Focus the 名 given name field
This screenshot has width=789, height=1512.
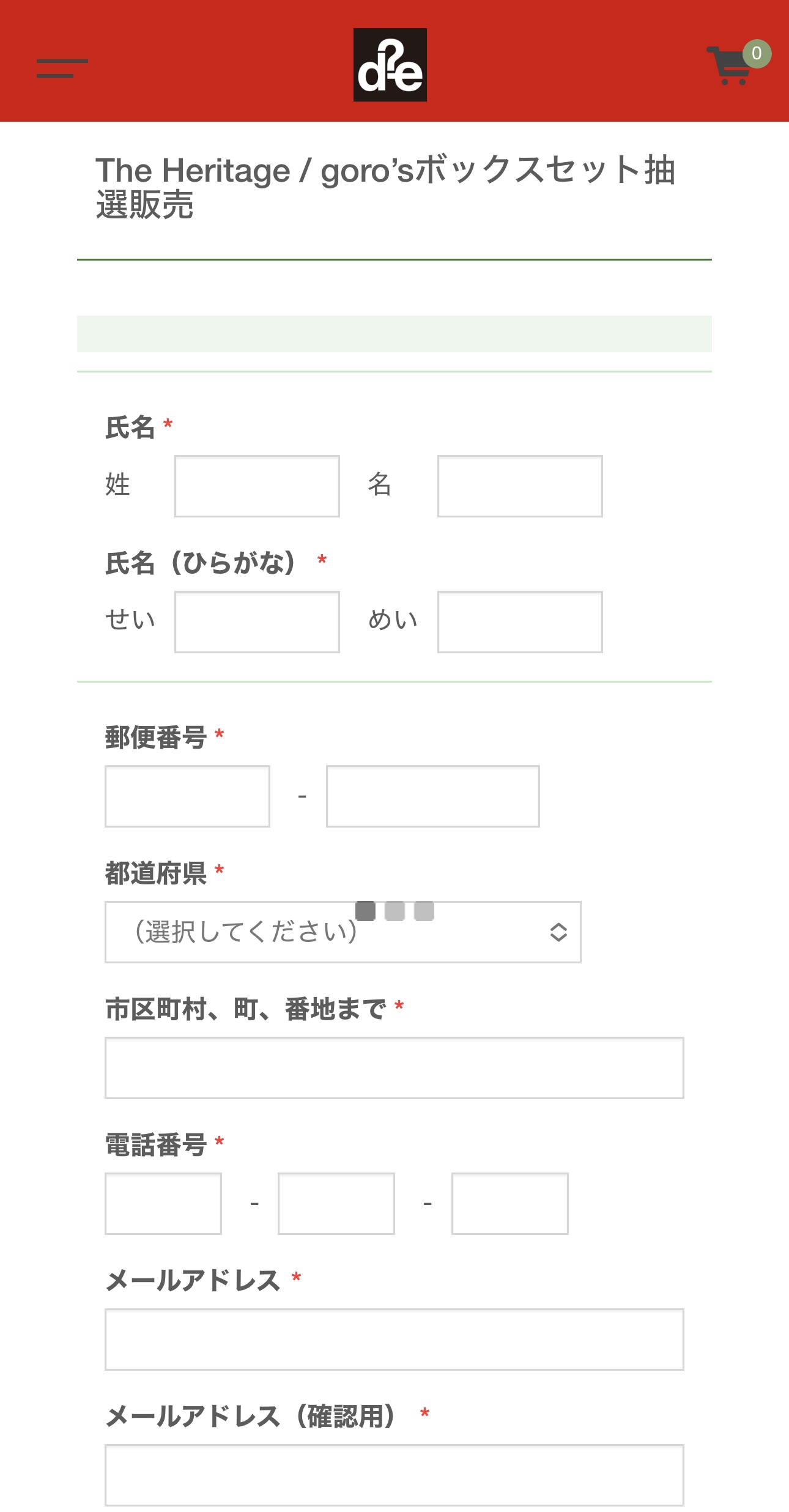coord(520,486)
